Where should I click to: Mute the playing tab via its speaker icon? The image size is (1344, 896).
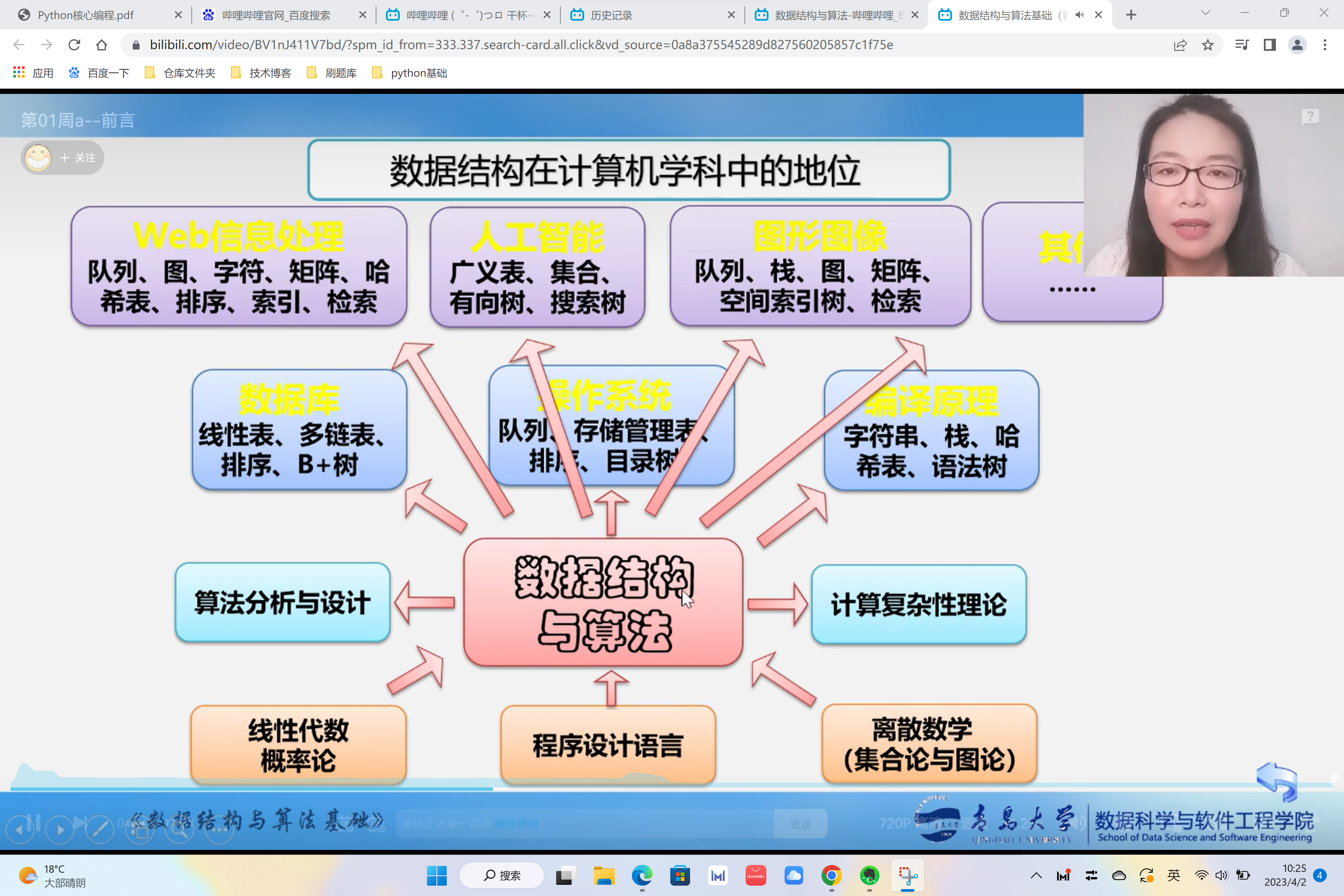[x=1079, y=15]
